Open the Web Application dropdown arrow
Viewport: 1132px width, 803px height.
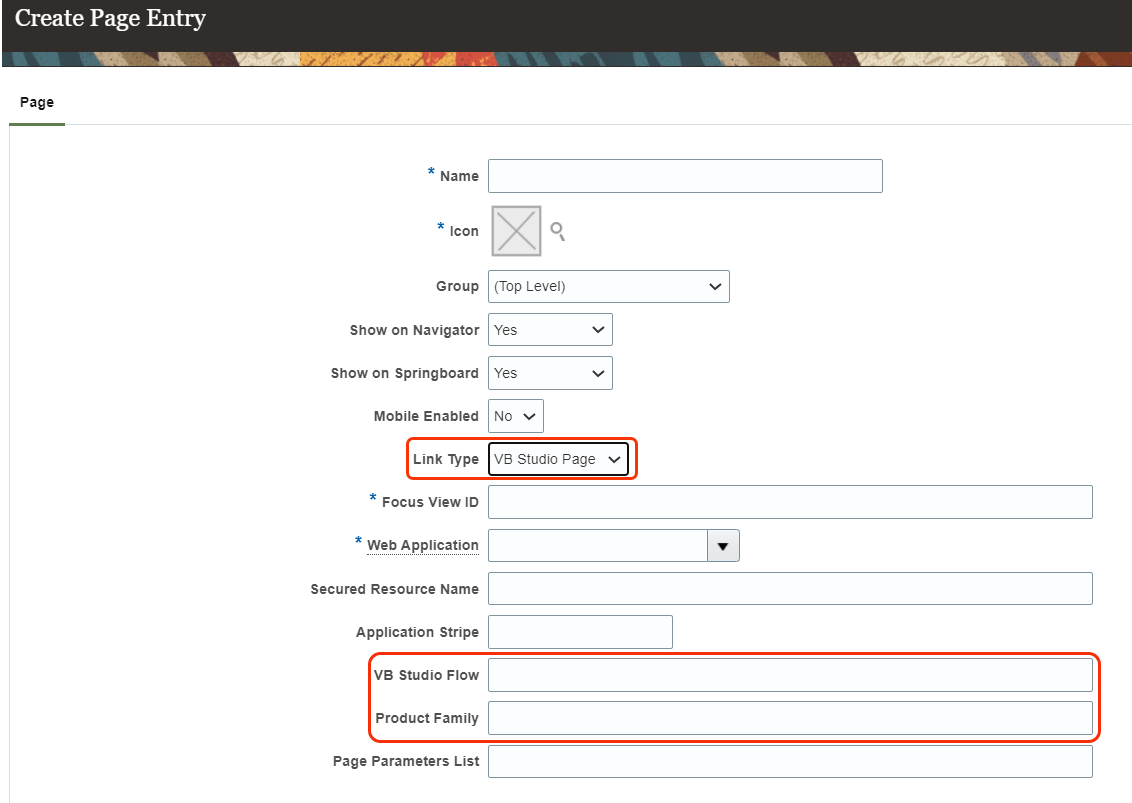click(723, 545)
